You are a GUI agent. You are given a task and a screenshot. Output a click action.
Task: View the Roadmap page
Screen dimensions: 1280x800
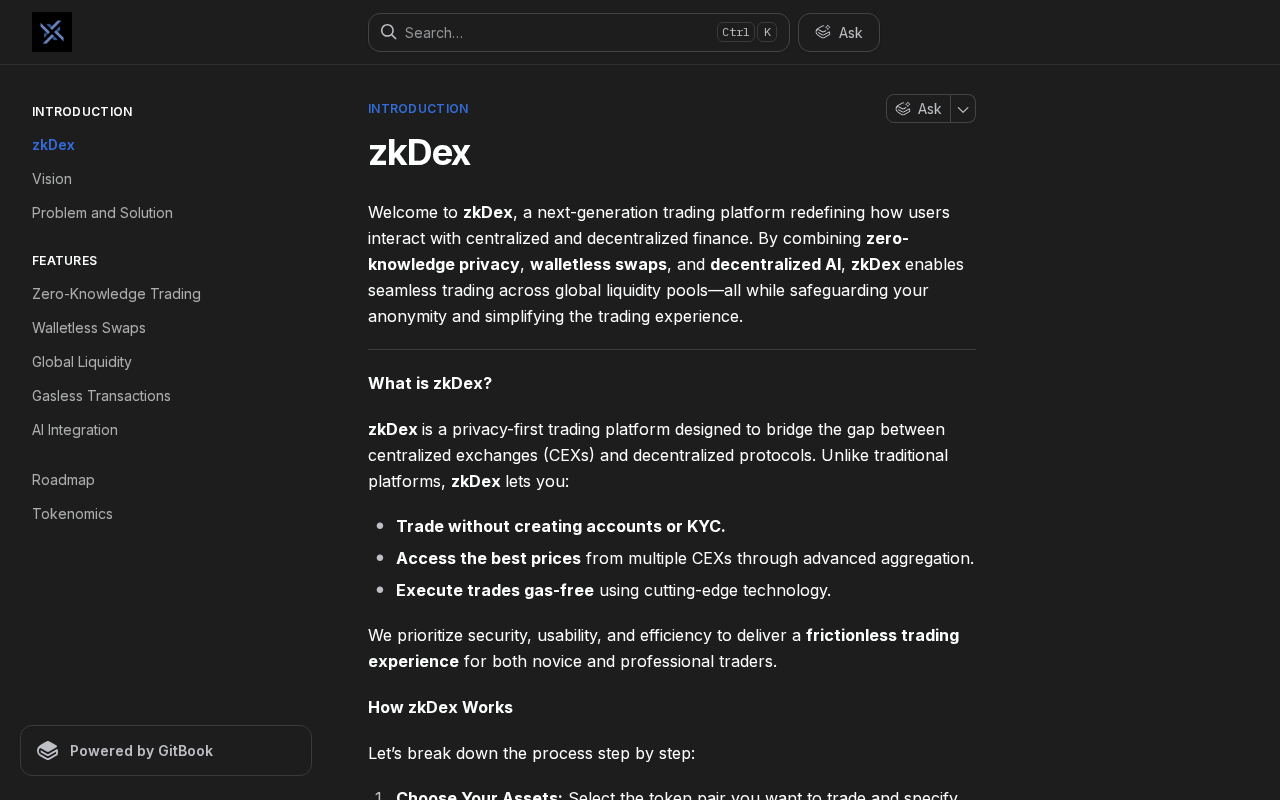63,480
